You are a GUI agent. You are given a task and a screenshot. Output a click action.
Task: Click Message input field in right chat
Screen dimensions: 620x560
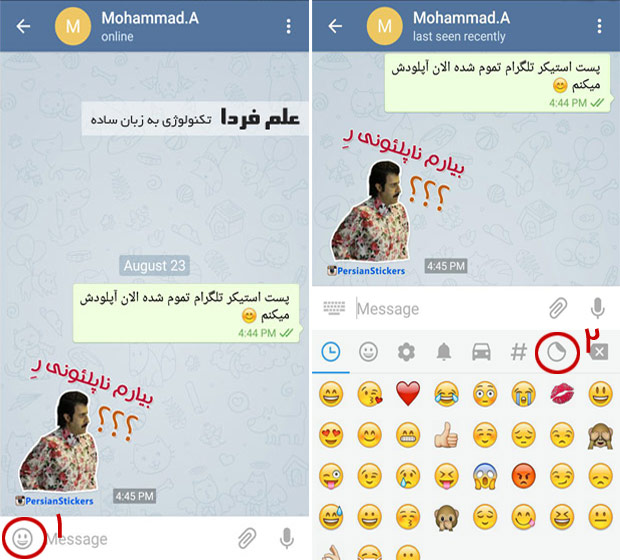(449, 308)
